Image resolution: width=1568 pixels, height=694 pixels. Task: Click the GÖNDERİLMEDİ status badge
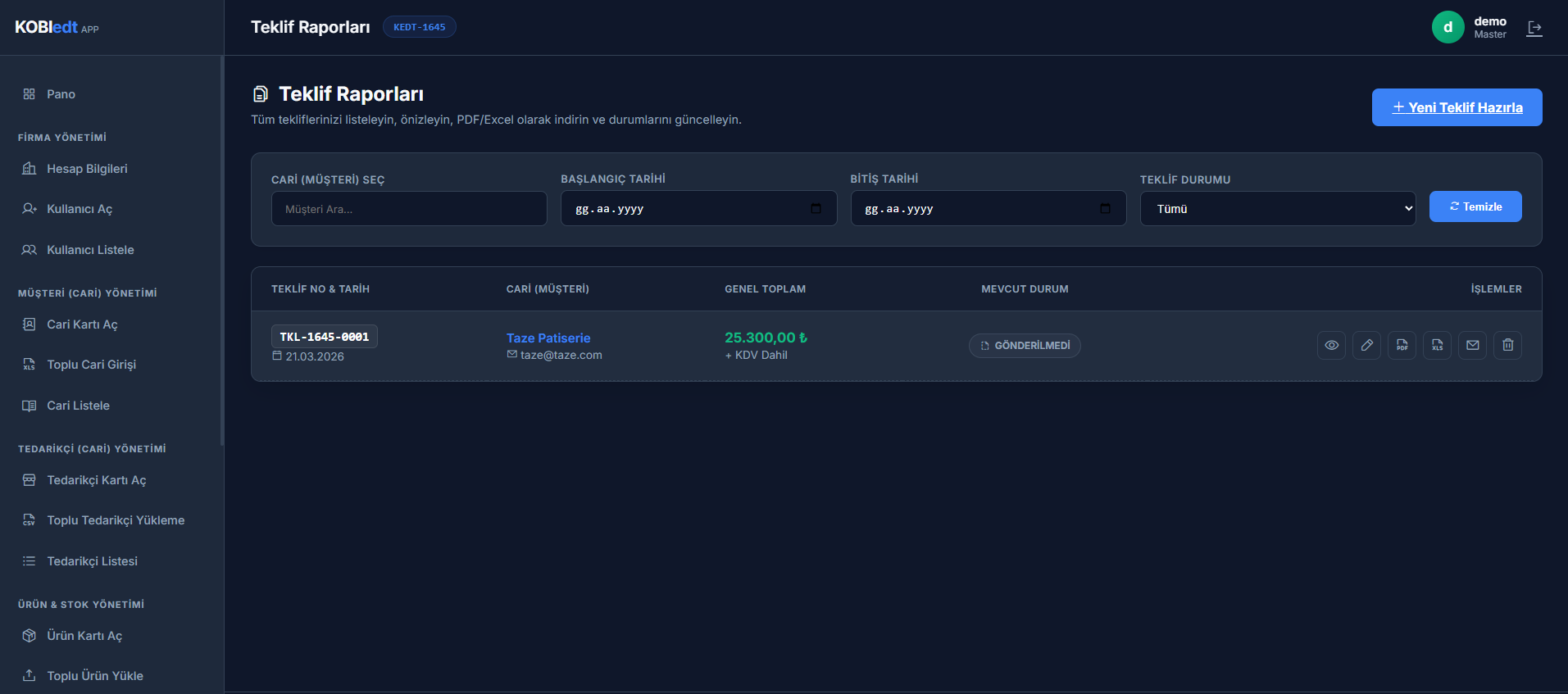1025,346
